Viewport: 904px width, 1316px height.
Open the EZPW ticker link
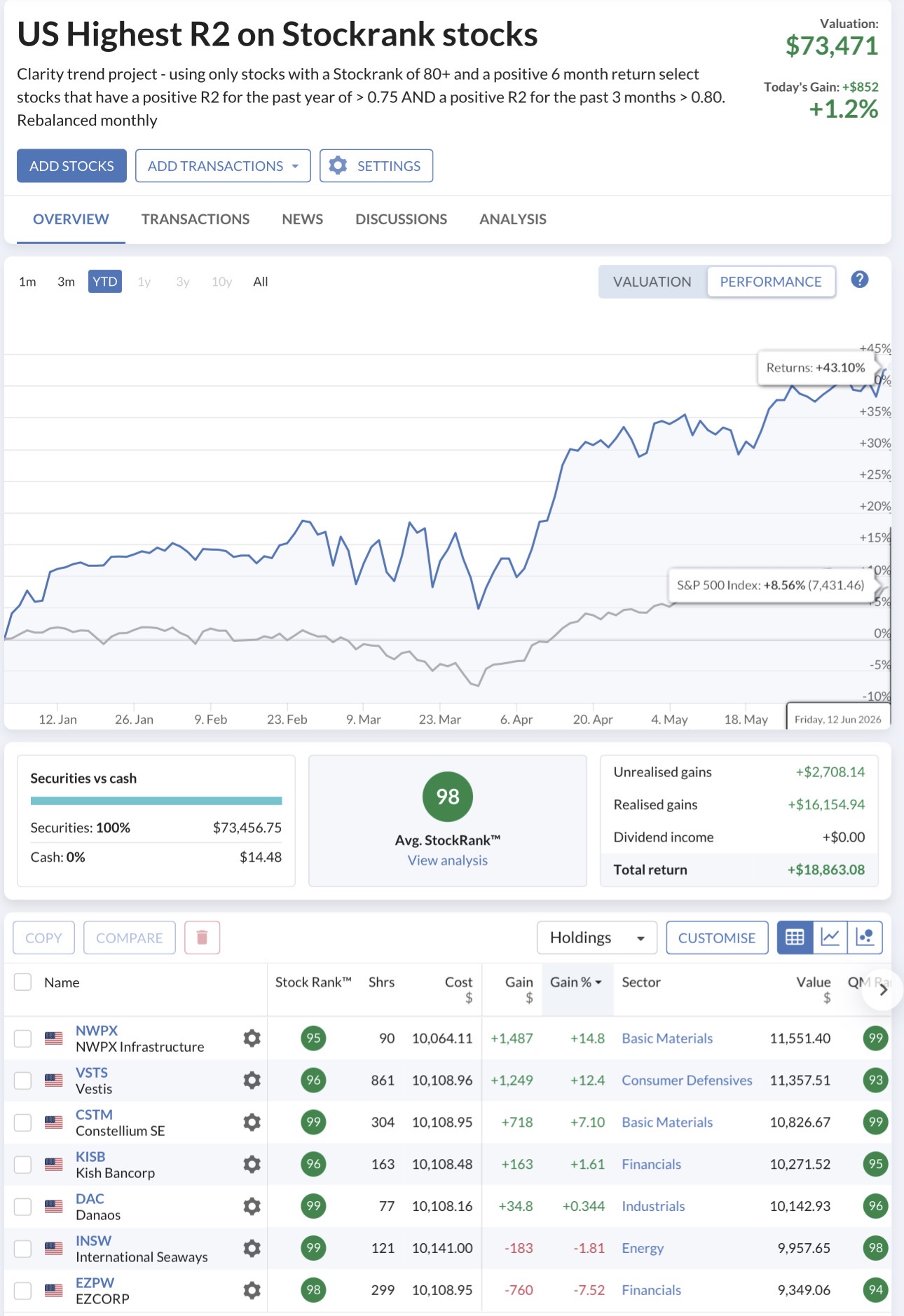95,1282
